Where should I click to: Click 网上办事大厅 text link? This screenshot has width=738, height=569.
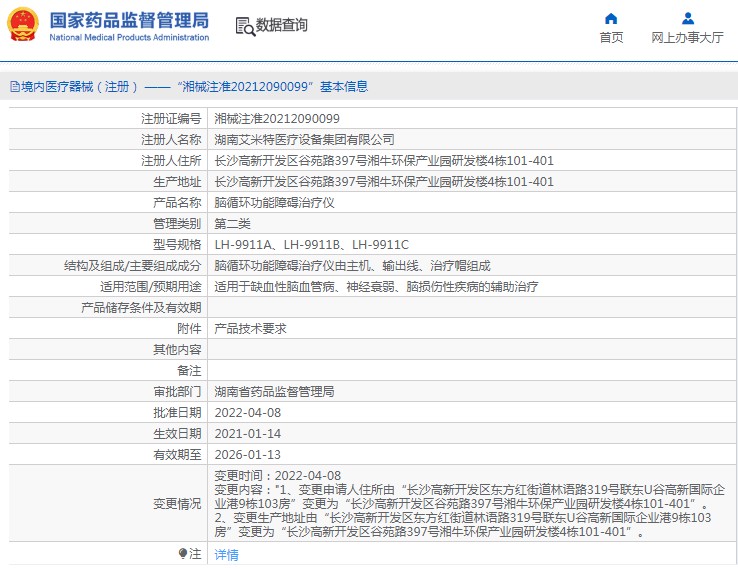pyautogui.click(x=687, y=38)
